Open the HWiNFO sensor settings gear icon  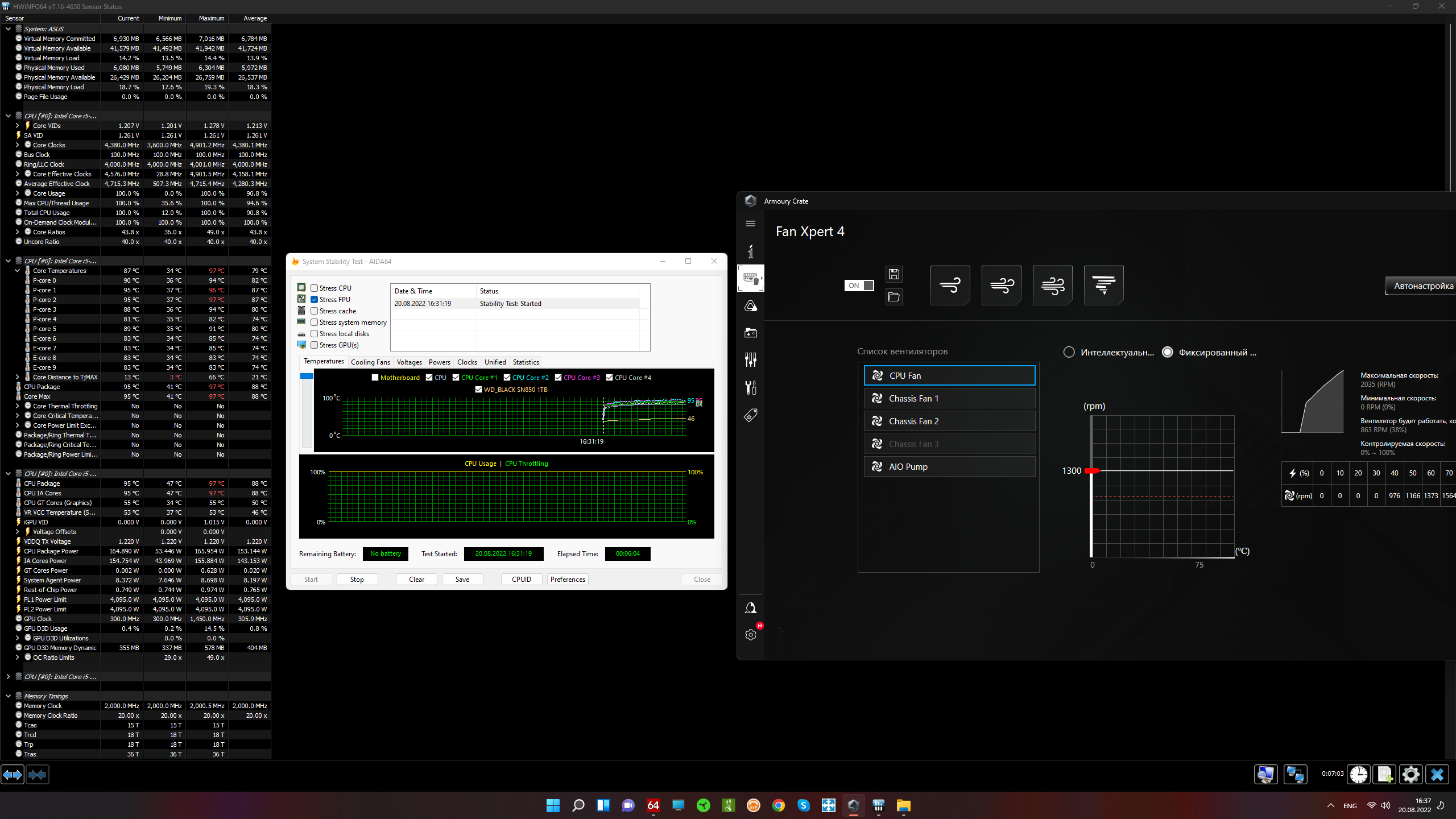(x=1410, y=774)
